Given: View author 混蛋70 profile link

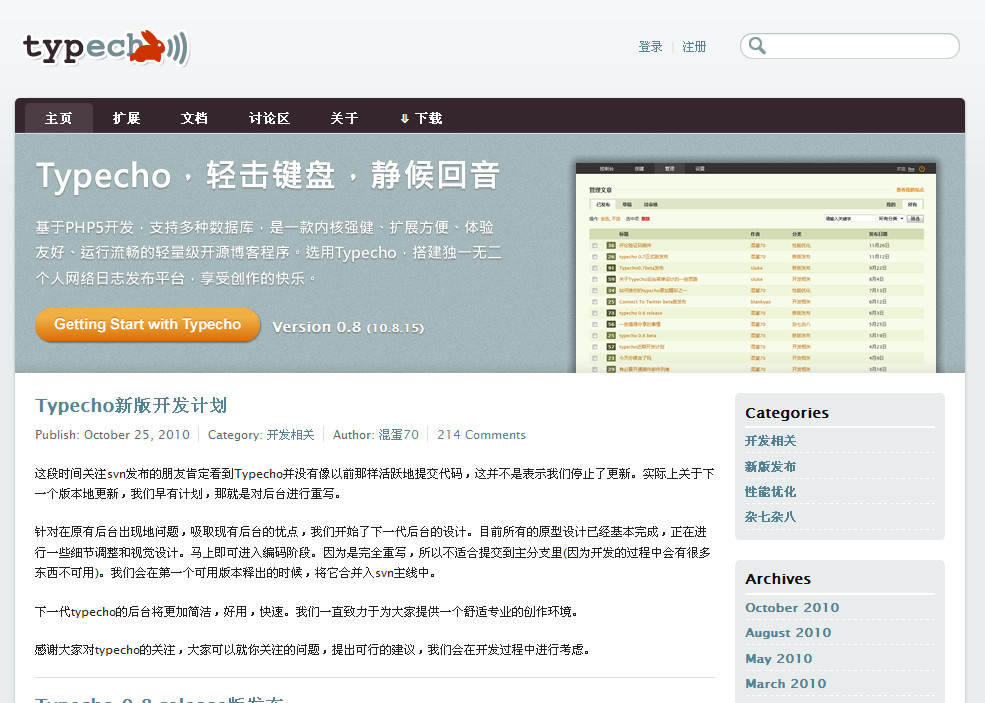Looking at the screenshot, I should tap(398, 435).
